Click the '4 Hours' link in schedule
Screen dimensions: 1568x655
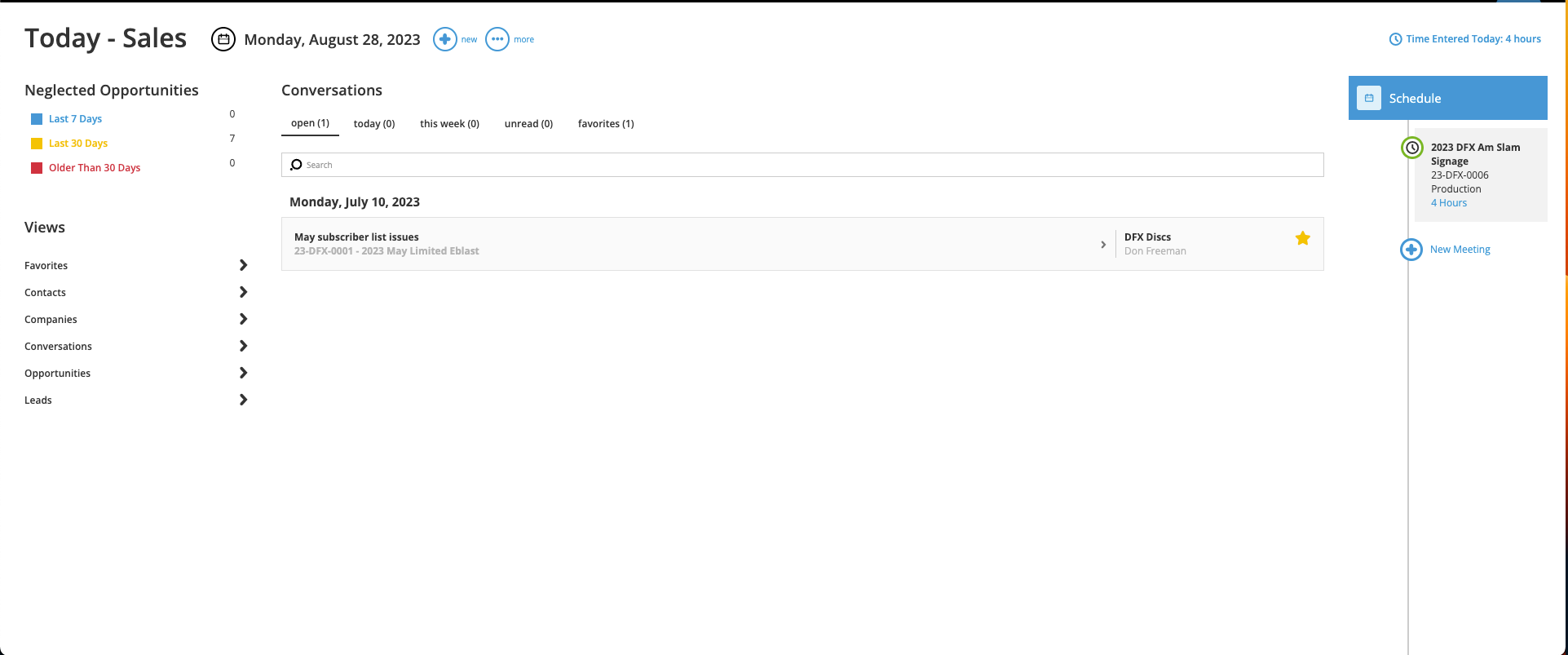(x=1449, y=203)
